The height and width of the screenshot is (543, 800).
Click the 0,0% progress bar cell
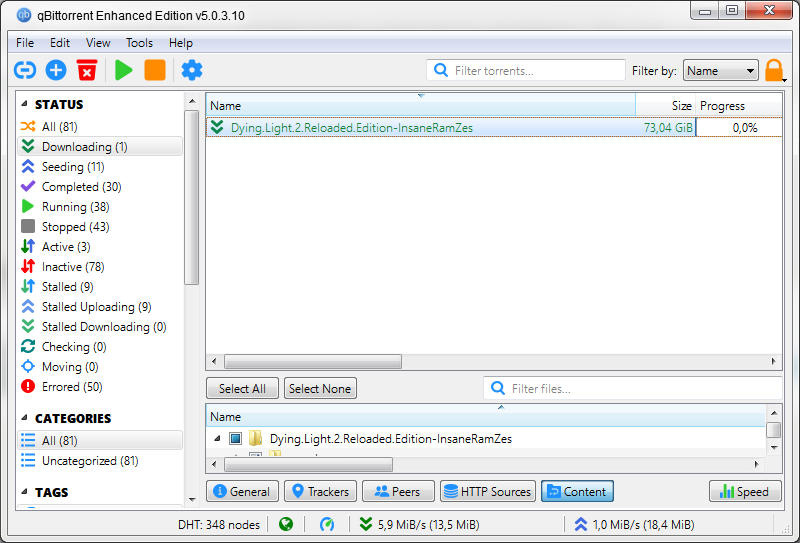(739, 128)
